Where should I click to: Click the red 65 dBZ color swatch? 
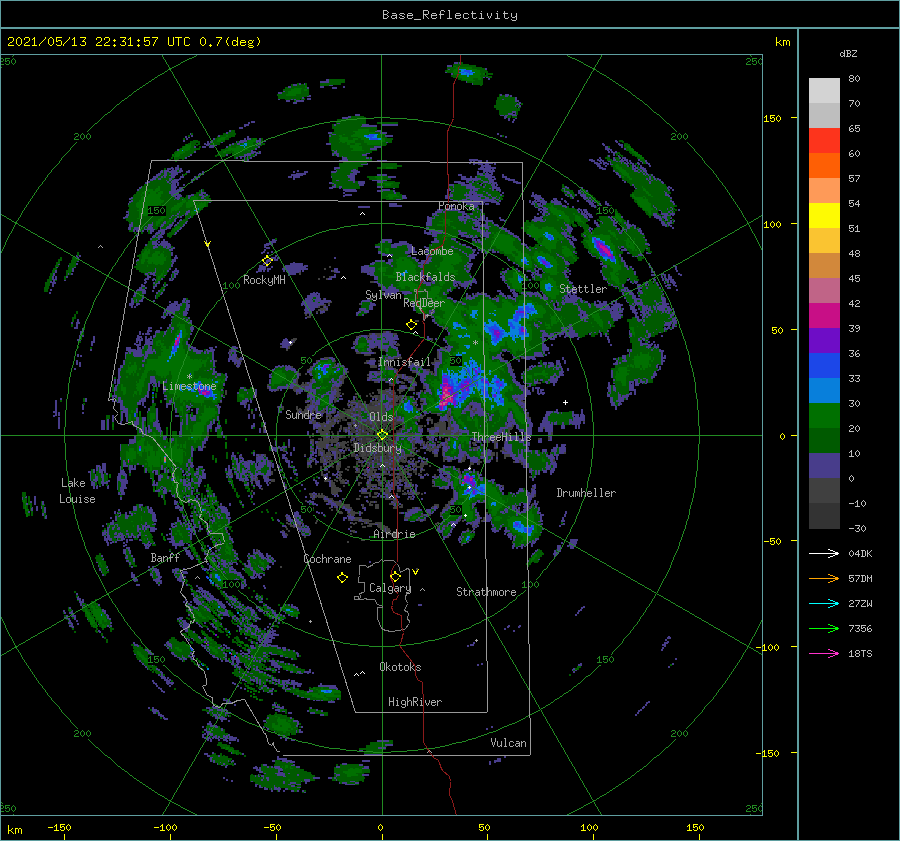pyautogui.click(x=824, y=140)
